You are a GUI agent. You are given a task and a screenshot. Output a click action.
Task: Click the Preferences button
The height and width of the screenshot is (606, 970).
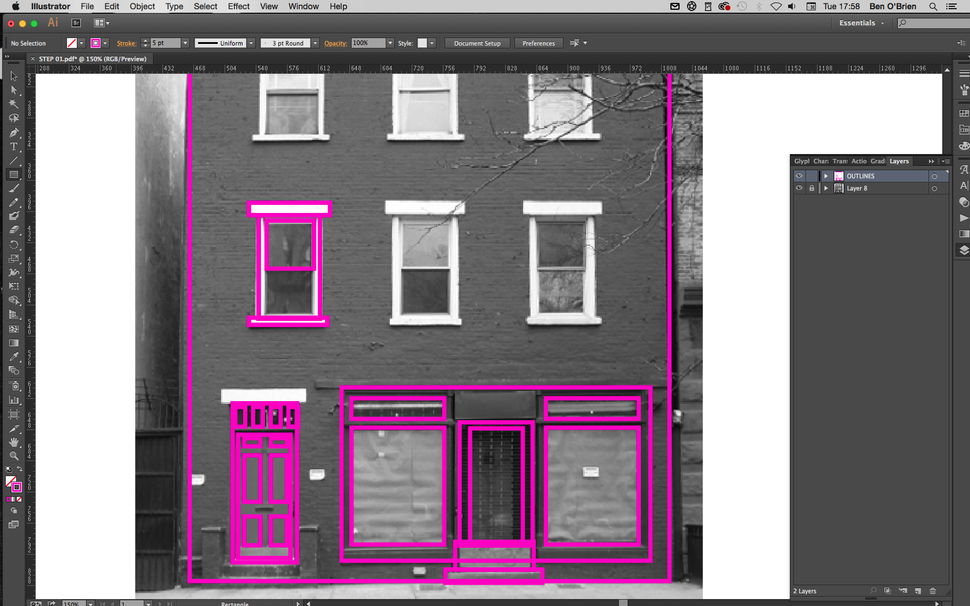tap(538, 43)
